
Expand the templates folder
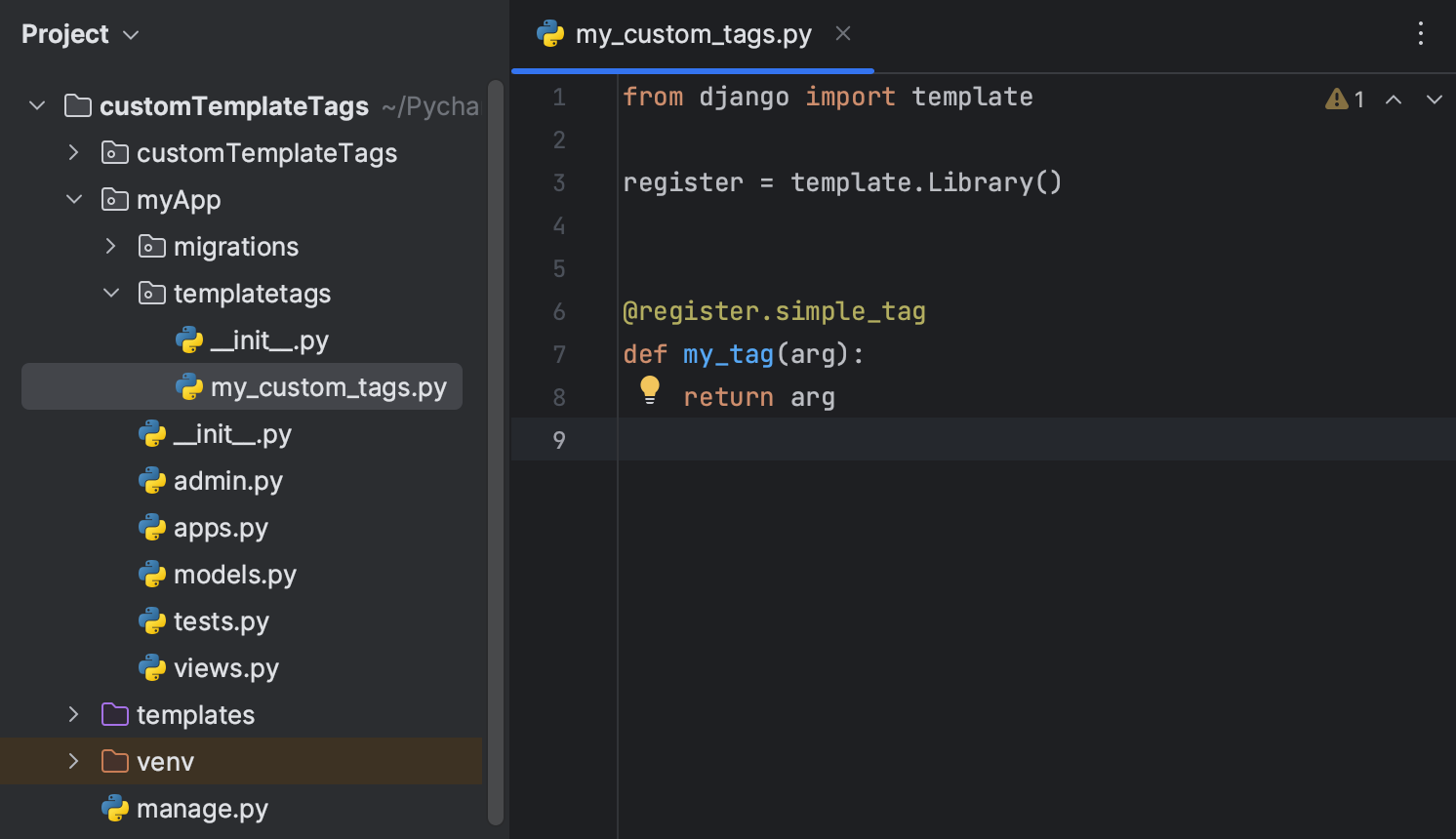[73, 714]
